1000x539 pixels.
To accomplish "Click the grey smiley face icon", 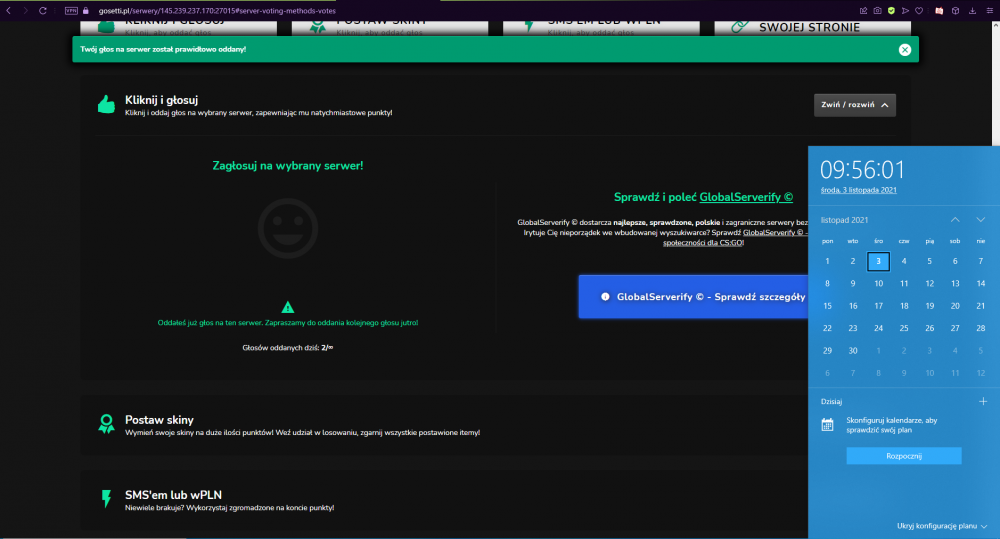I will pos(288,228).
